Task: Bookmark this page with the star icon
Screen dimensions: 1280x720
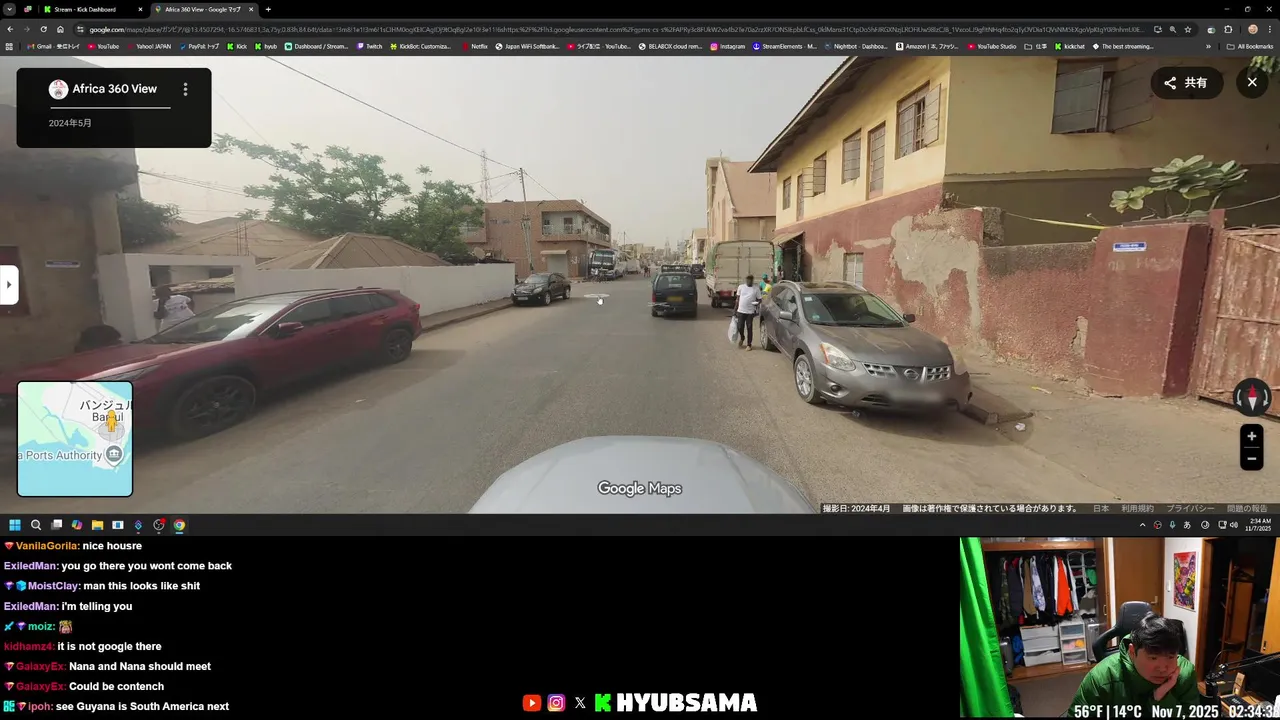Action: point(1188,29)
